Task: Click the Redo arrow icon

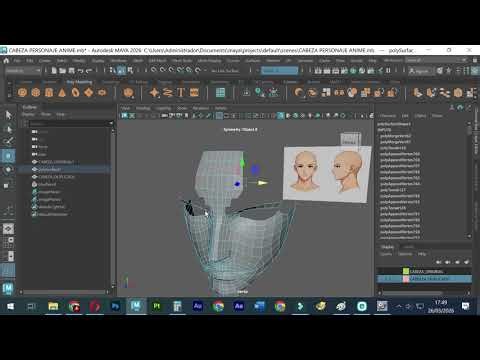Action: pos(89,70)
